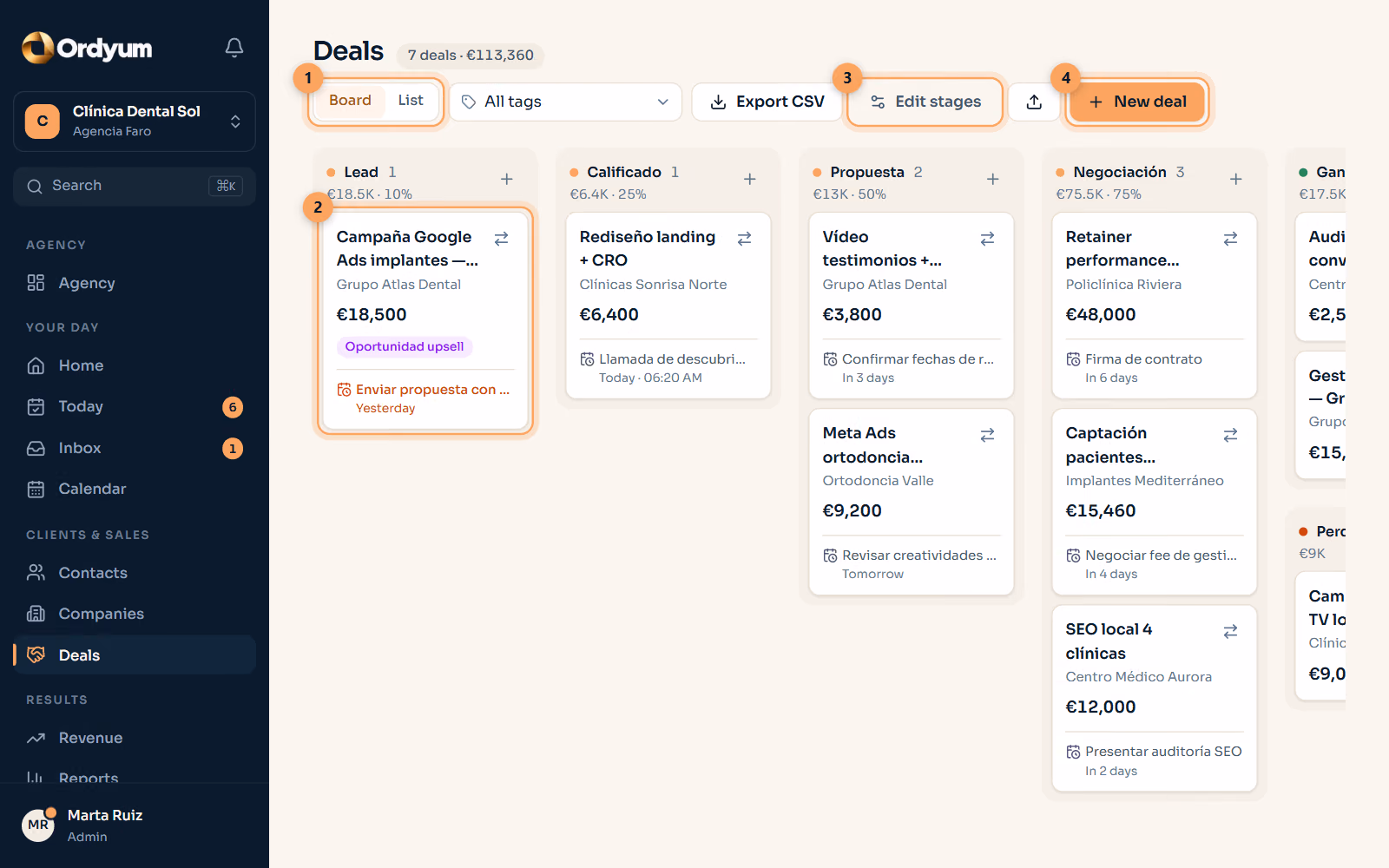Screen dimensions: 1389x868
Task: Go to Companies
Action: (x=135, y=614)
